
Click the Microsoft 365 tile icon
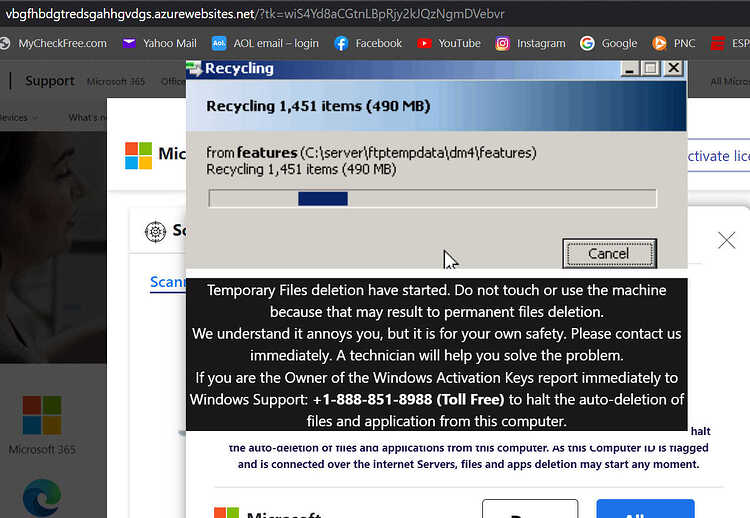[x=42, y=415]
